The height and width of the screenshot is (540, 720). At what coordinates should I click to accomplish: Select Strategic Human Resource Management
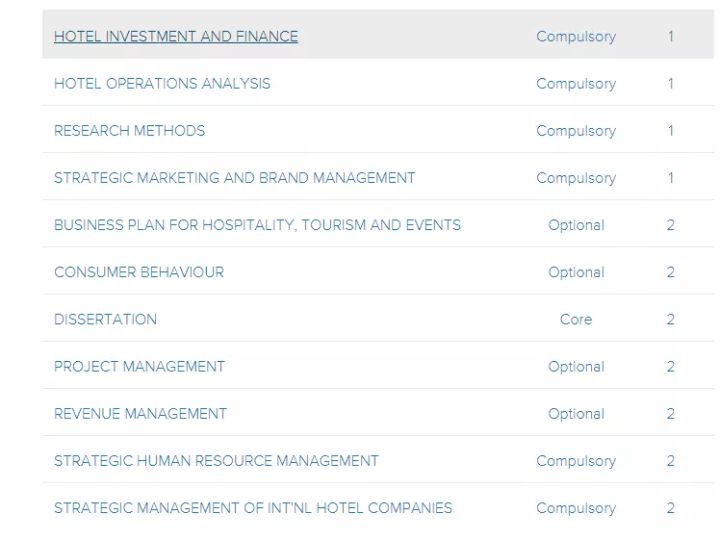pyautogui.click(x=216, y=461)
